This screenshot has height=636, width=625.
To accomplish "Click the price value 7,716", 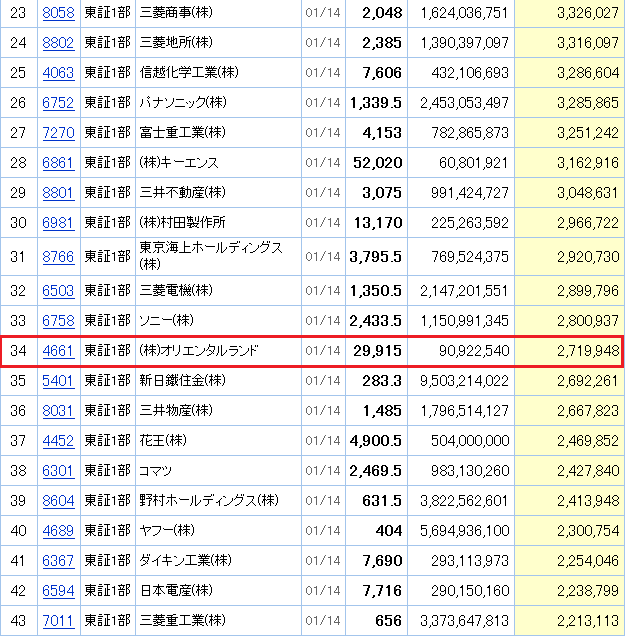I will point(382,591).
